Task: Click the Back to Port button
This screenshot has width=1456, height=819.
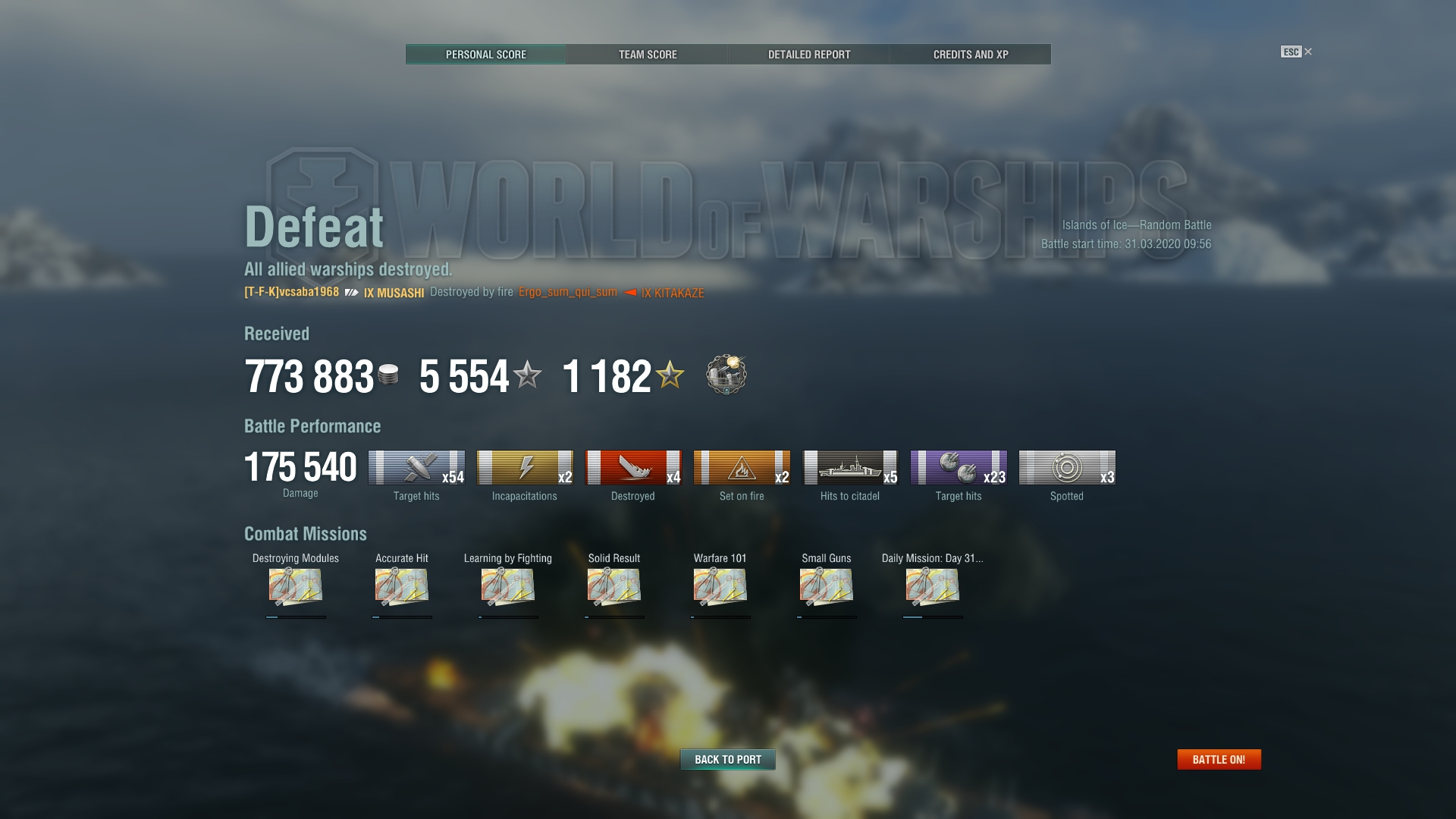Action: tap(728, 759)
